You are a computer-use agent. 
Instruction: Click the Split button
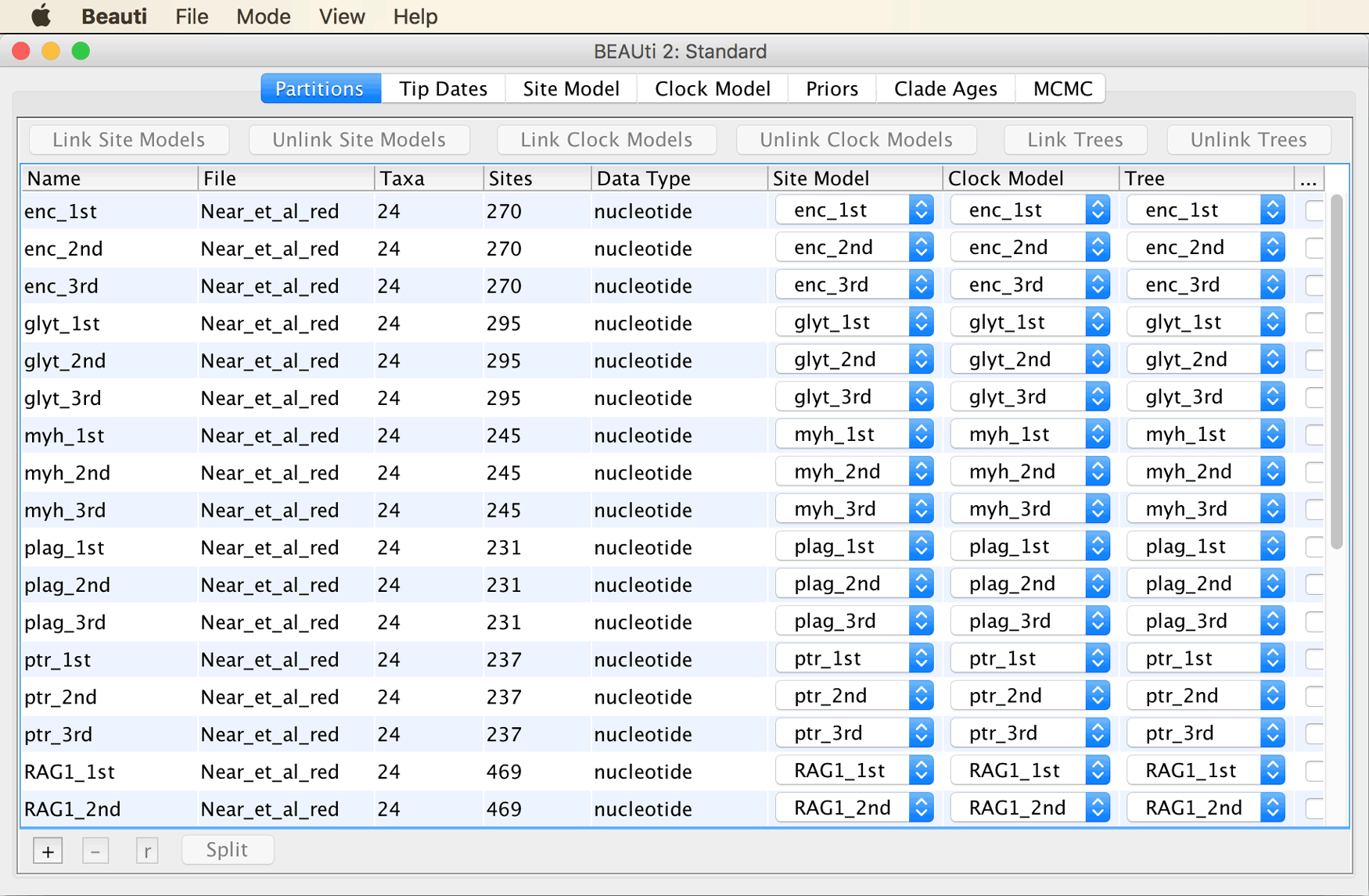tap(227, 850)
